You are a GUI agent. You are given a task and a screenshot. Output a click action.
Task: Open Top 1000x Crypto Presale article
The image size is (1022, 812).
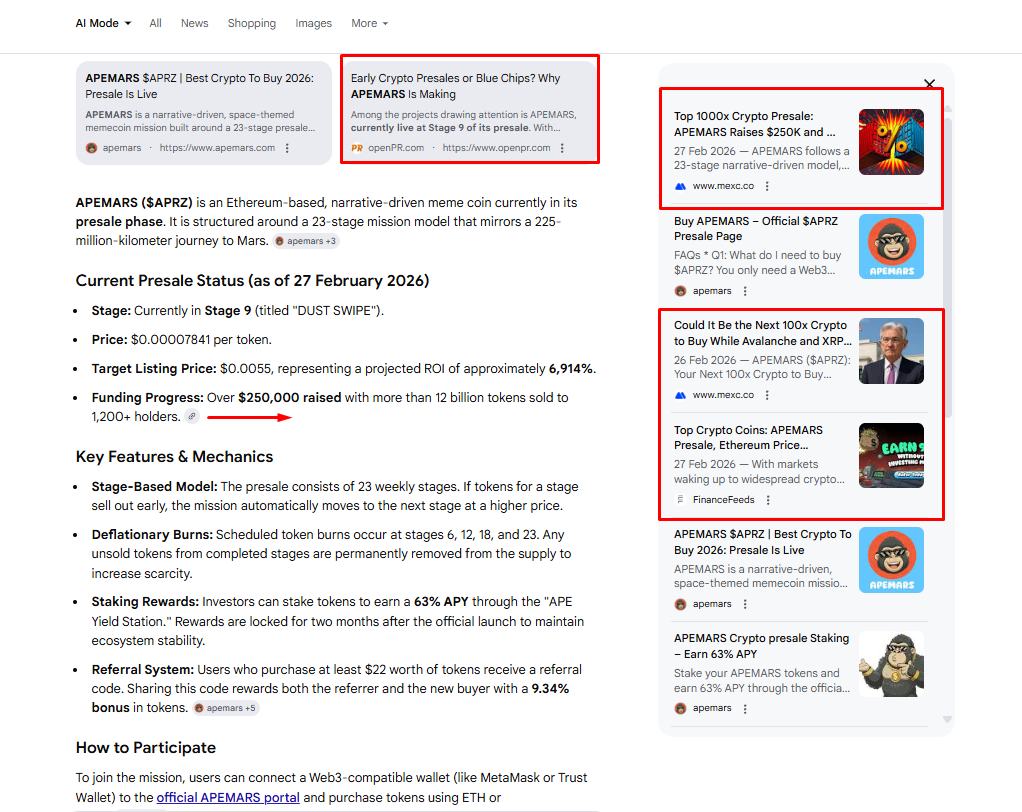(755, 124)
